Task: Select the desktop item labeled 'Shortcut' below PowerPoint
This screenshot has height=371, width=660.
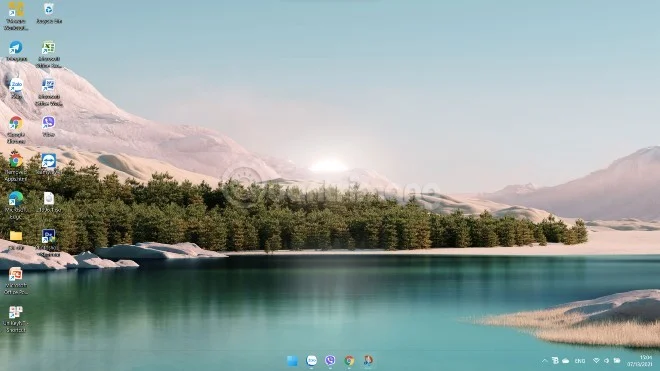Action: point(16,319)
